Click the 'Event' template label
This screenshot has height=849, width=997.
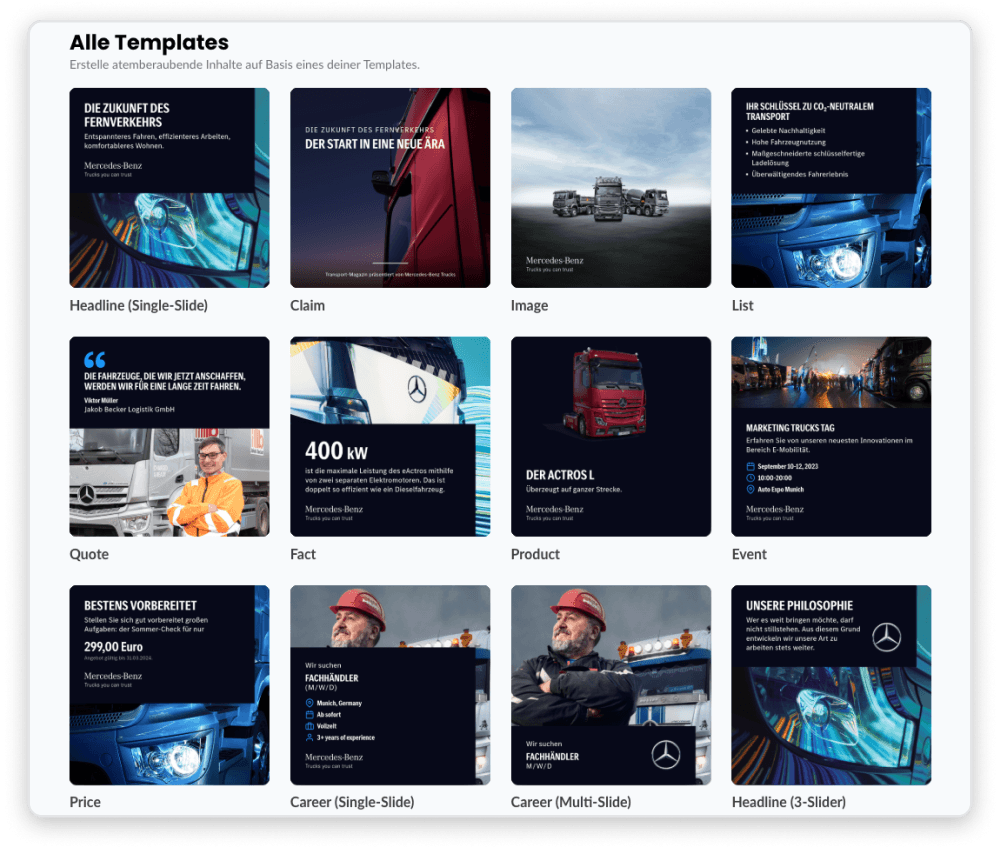point(749,555)
